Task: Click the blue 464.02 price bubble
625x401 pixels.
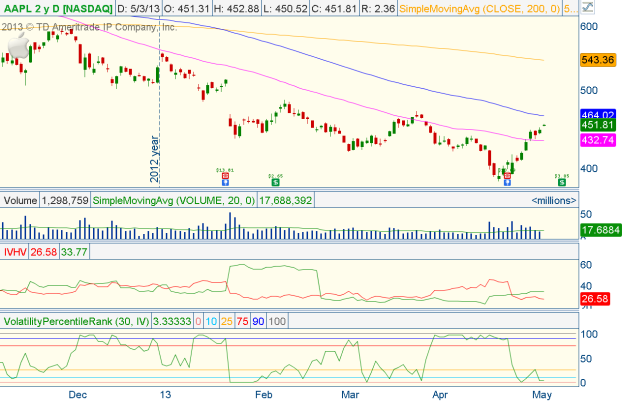Action: click(x=601, y=115)
